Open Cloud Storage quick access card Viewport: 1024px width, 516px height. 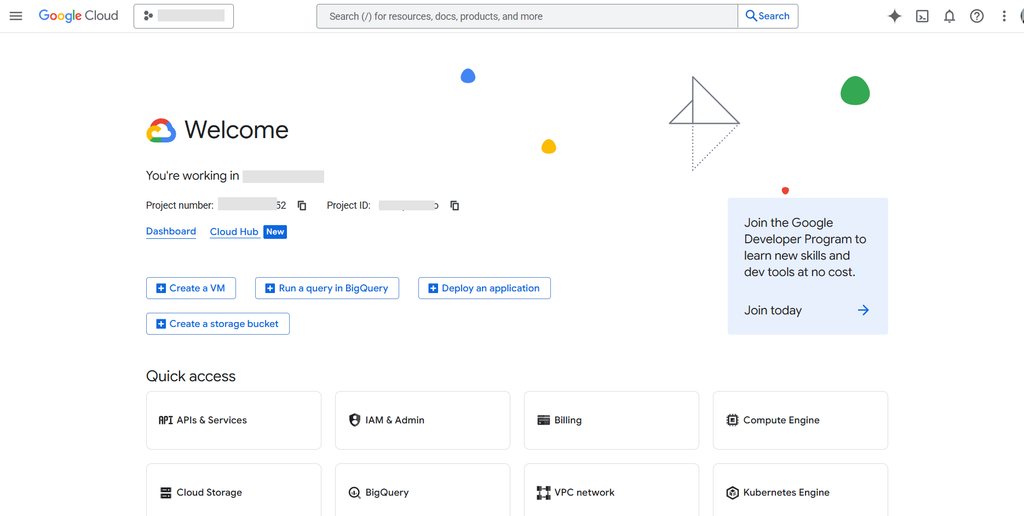[234, 490]
